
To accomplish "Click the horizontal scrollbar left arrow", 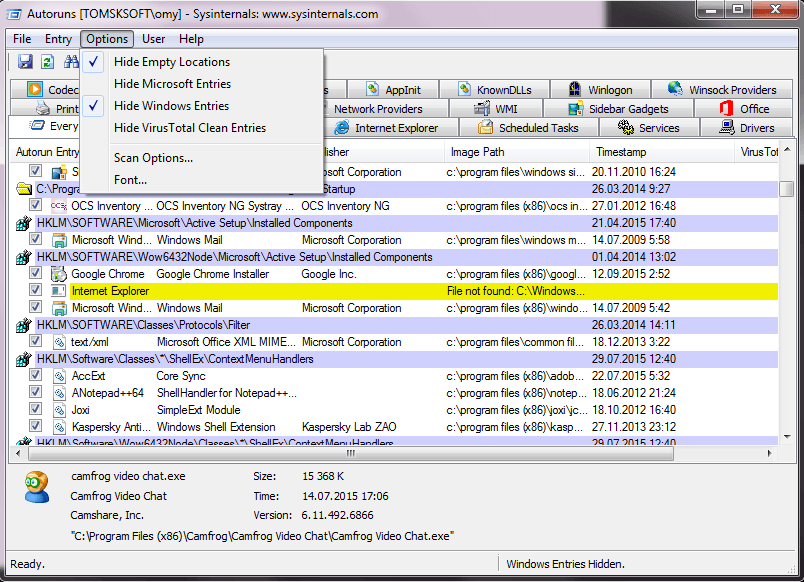I will pos(18,453).
